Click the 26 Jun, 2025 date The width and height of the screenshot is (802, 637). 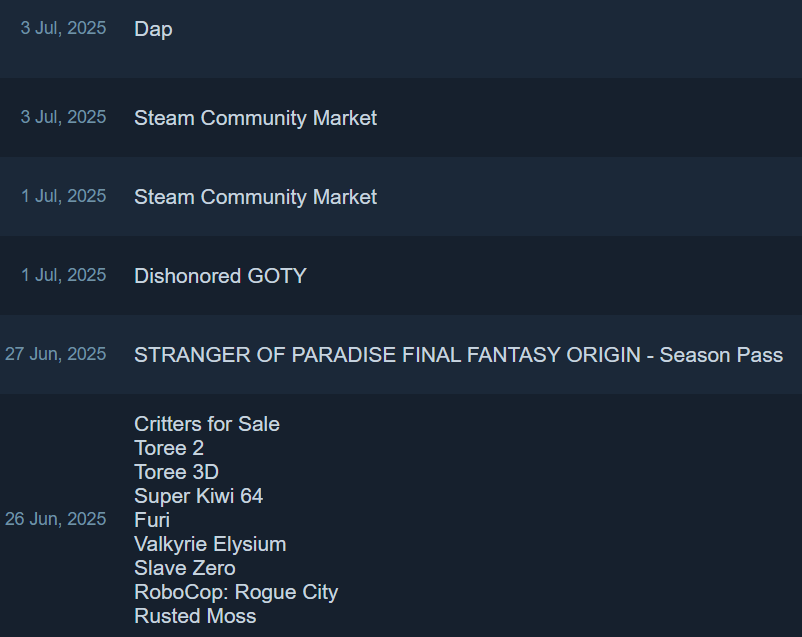coord(55,519)
